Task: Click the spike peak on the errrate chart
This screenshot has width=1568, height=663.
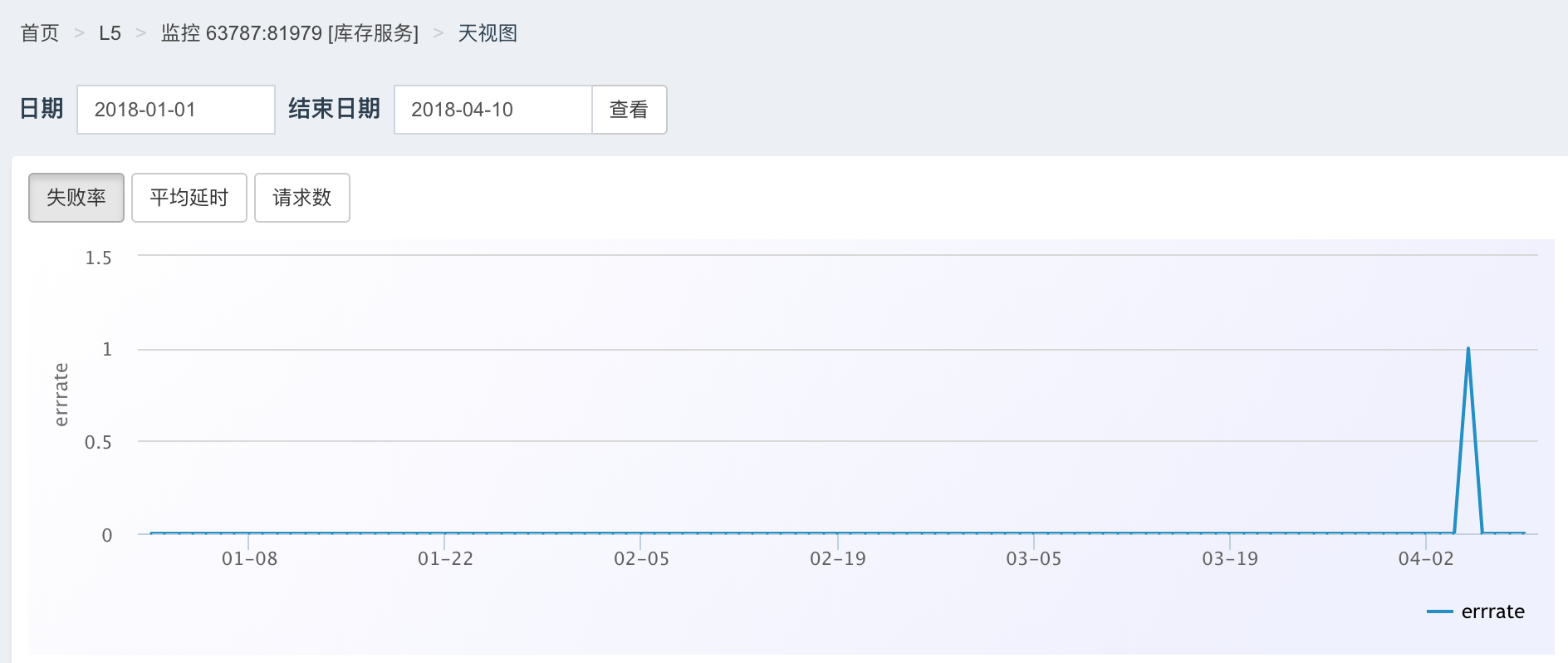Action: tap(1468, 349)
